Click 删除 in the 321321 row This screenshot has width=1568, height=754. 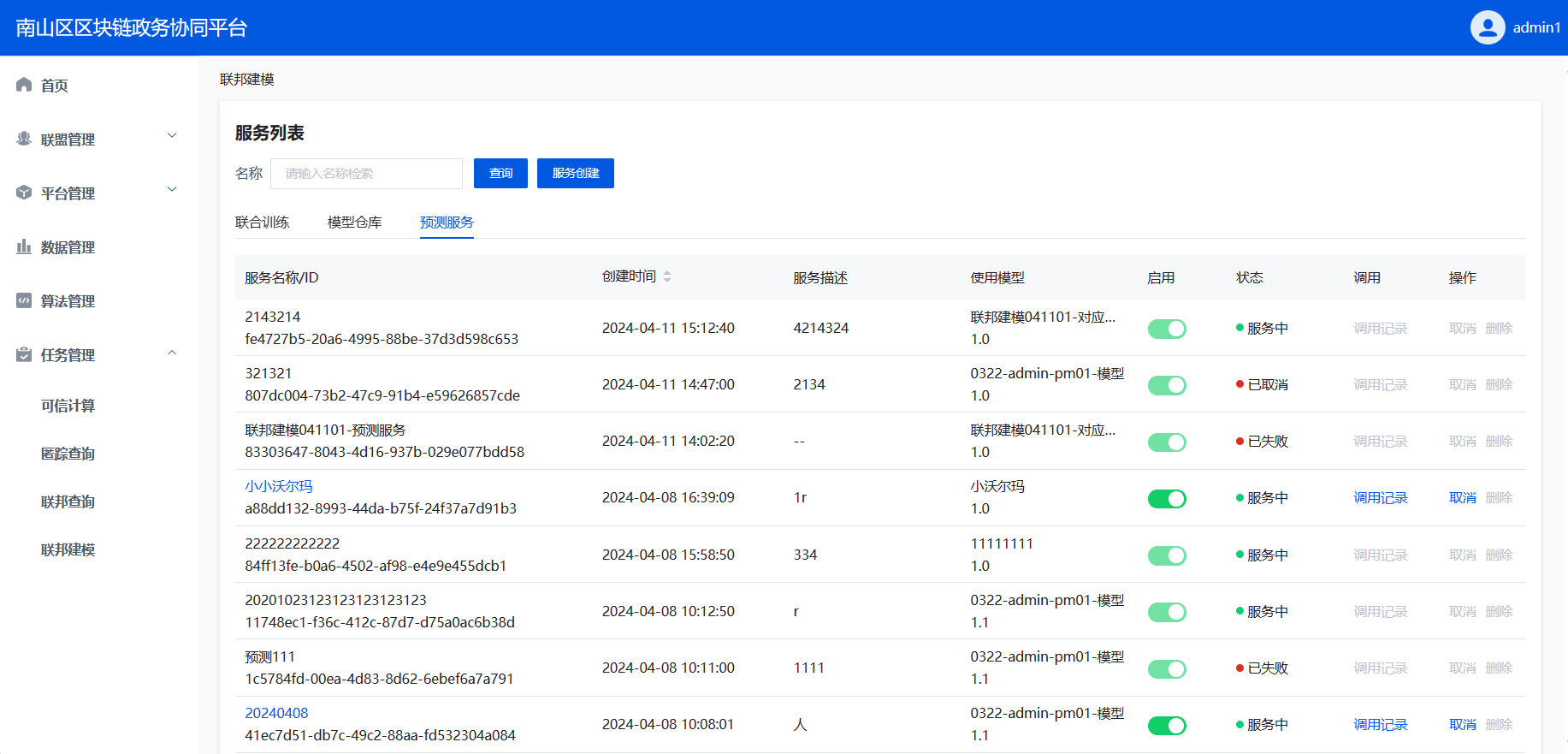pyautogui.click(x=1500, y=385)
